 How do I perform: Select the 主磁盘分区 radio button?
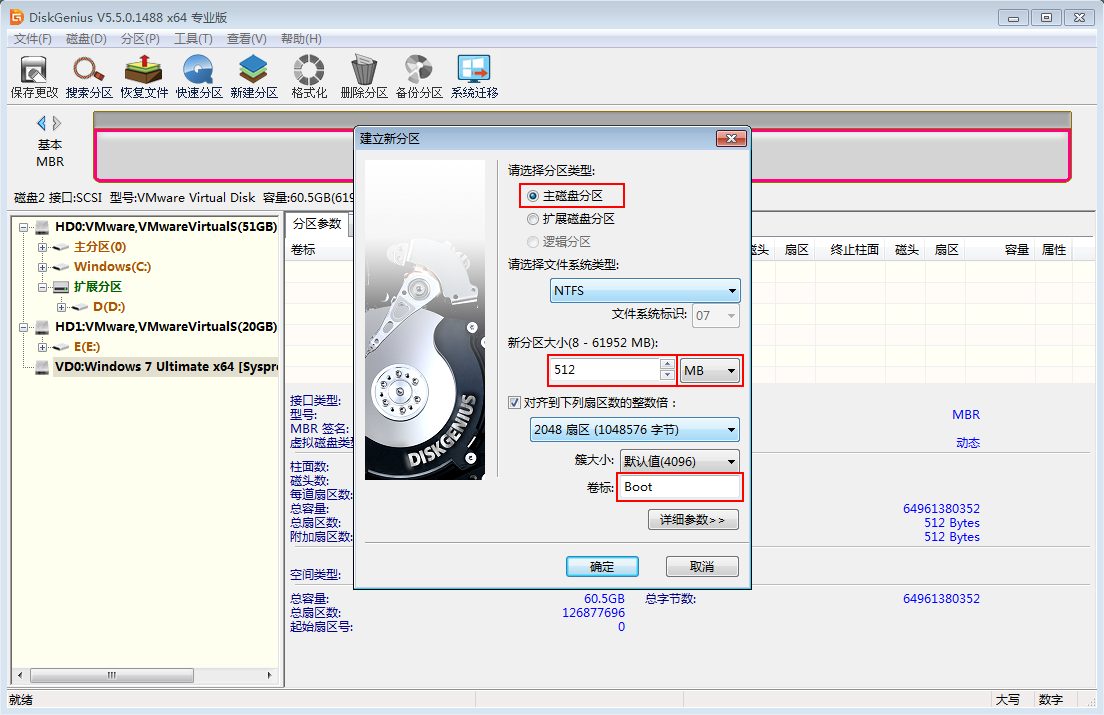(533, 196)
